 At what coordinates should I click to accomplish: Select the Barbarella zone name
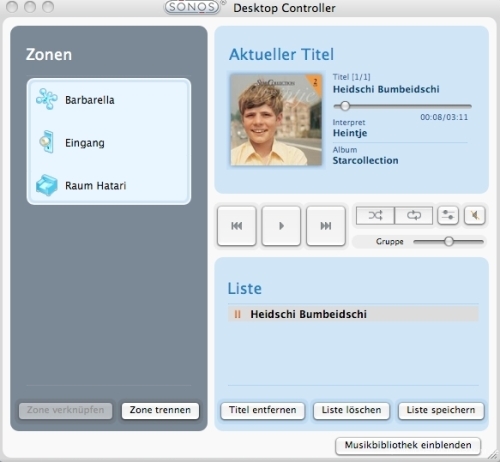pyautogui.click(x=90, y=100)
